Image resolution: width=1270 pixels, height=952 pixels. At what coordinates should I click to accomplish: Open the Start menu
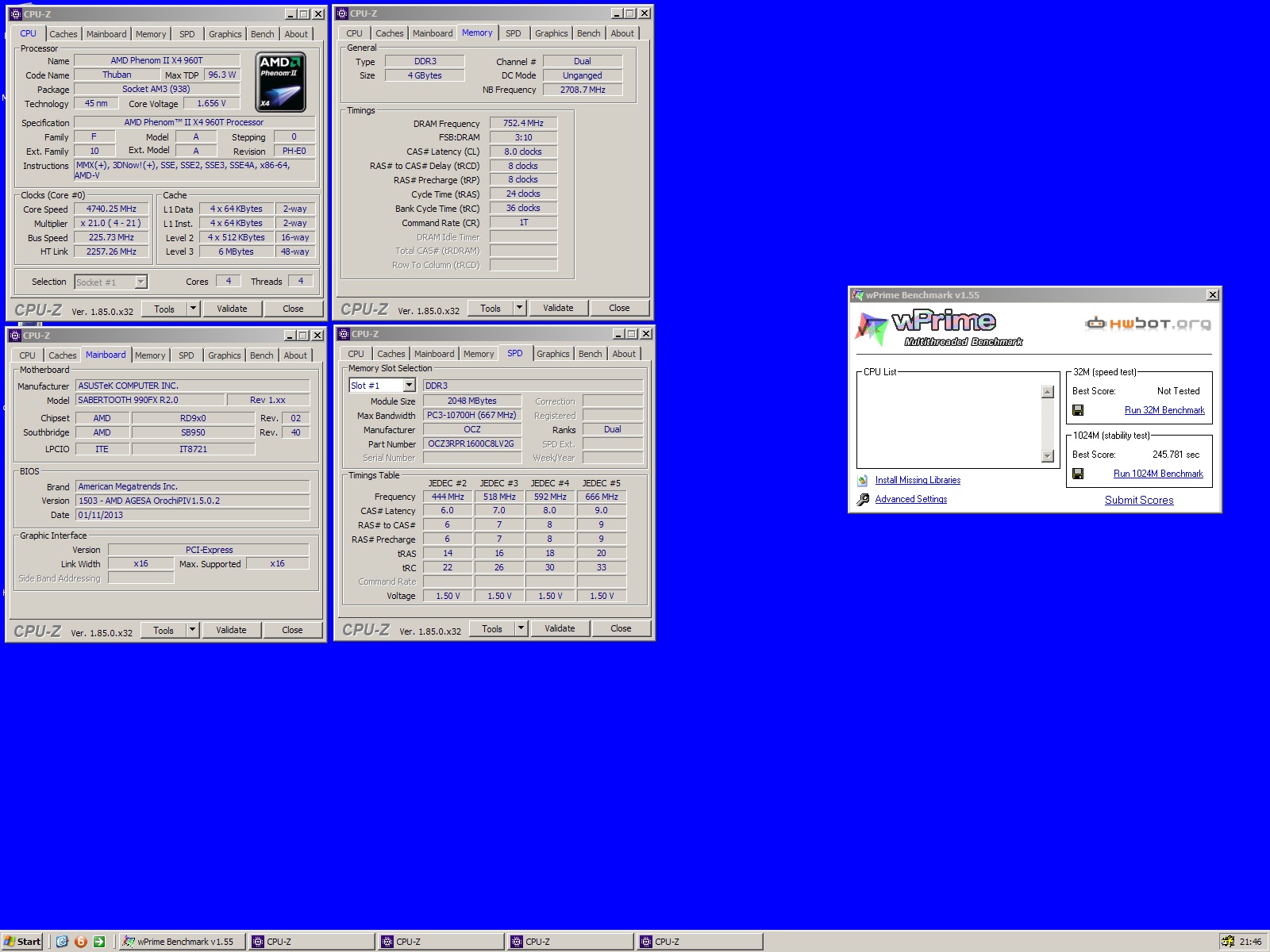22,942
